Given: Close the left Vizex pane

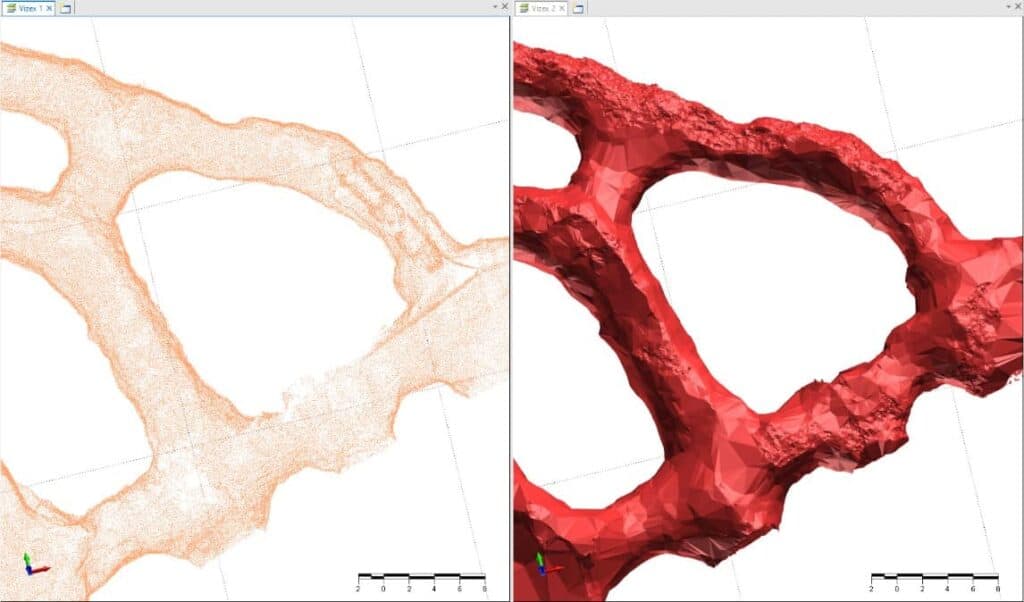Looking at the screenshot, I should click(504, 7).
